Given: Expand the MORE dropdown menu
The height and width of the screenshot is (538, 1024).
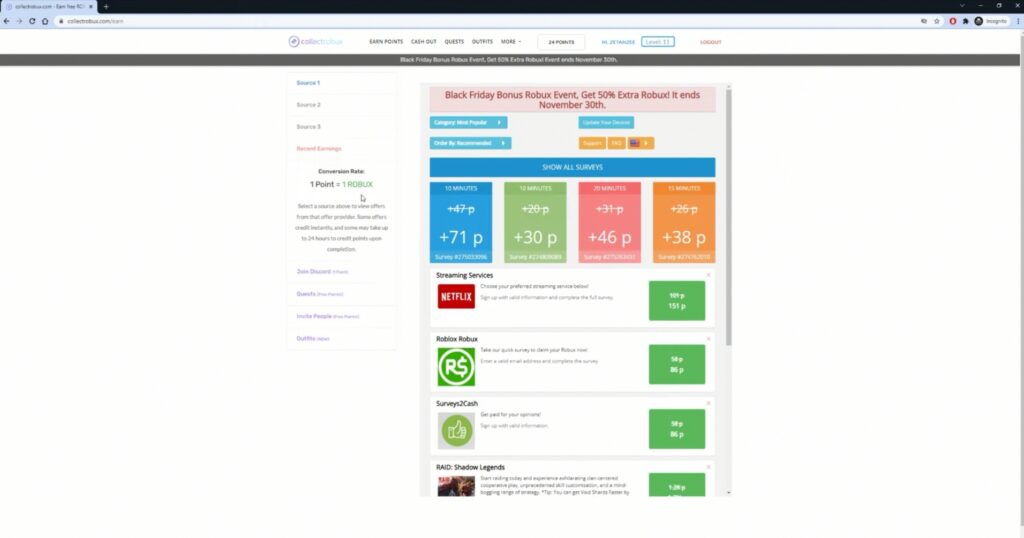Looking at the screenshot, I should [x=511, y=42].
